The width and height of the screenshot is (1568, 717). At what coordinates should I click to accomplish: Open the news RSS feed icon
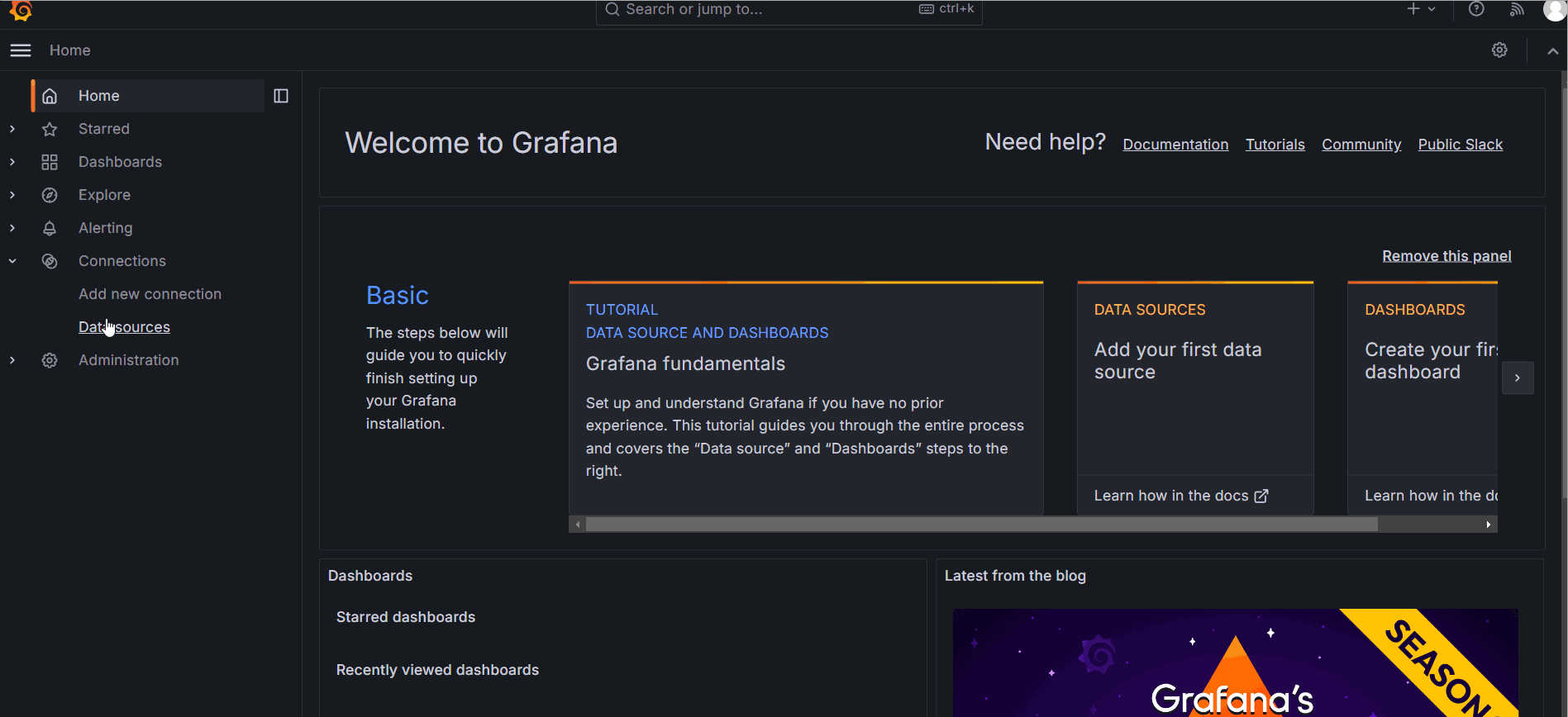click(1517, 9)
